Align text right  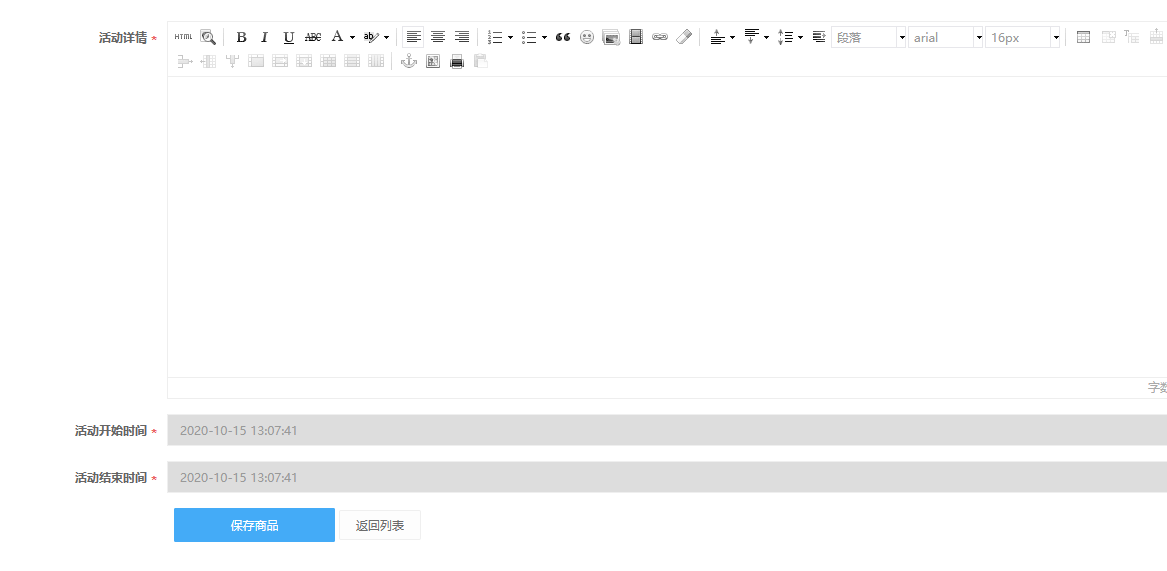461,36
